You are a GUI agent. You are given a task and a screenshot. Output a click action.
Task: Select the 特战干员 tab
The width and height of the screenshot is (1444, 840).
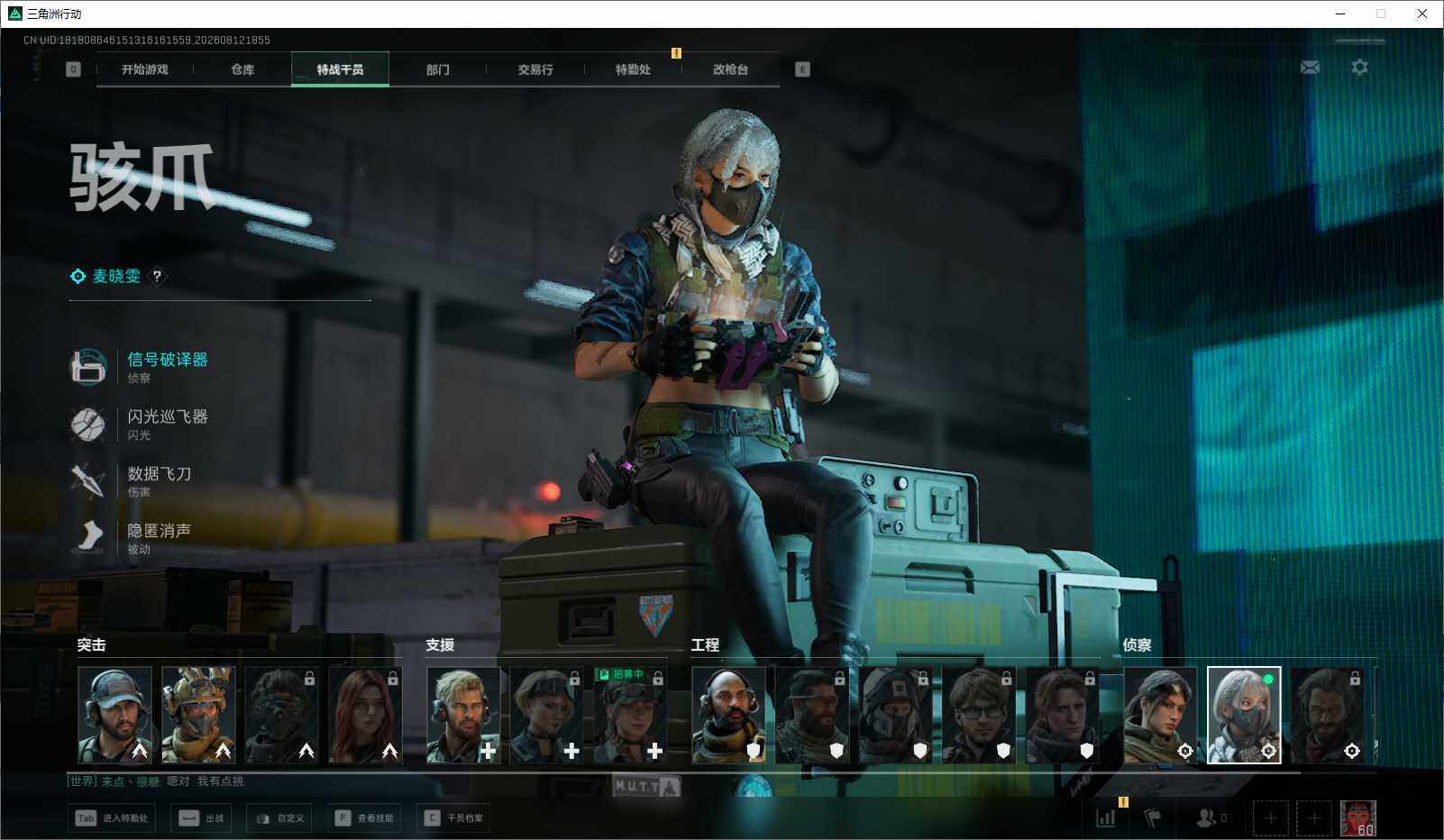coord(340,69)
